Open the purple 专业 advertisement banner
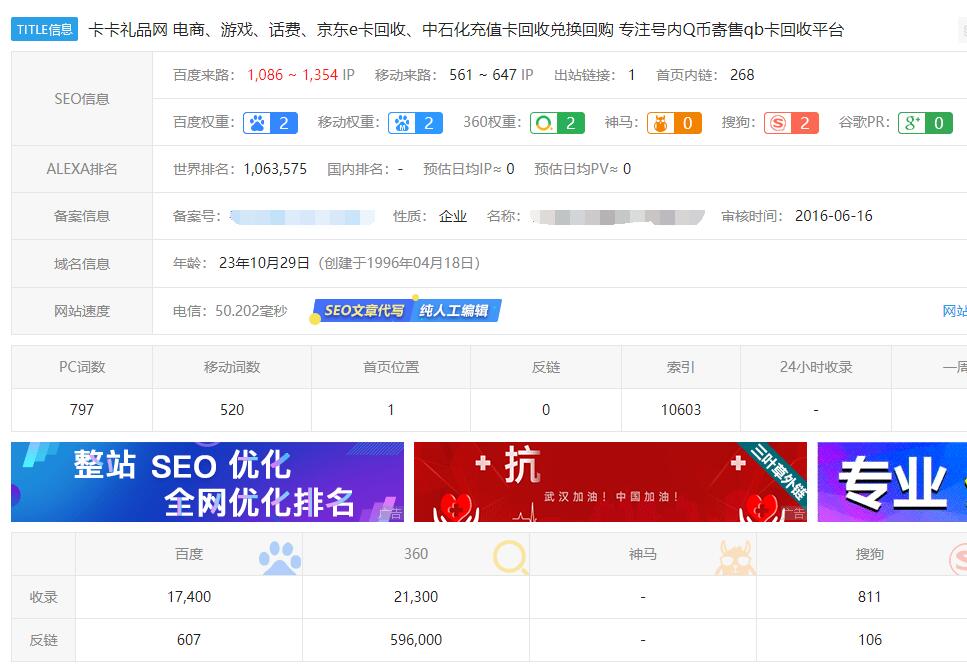 (892, 482)
